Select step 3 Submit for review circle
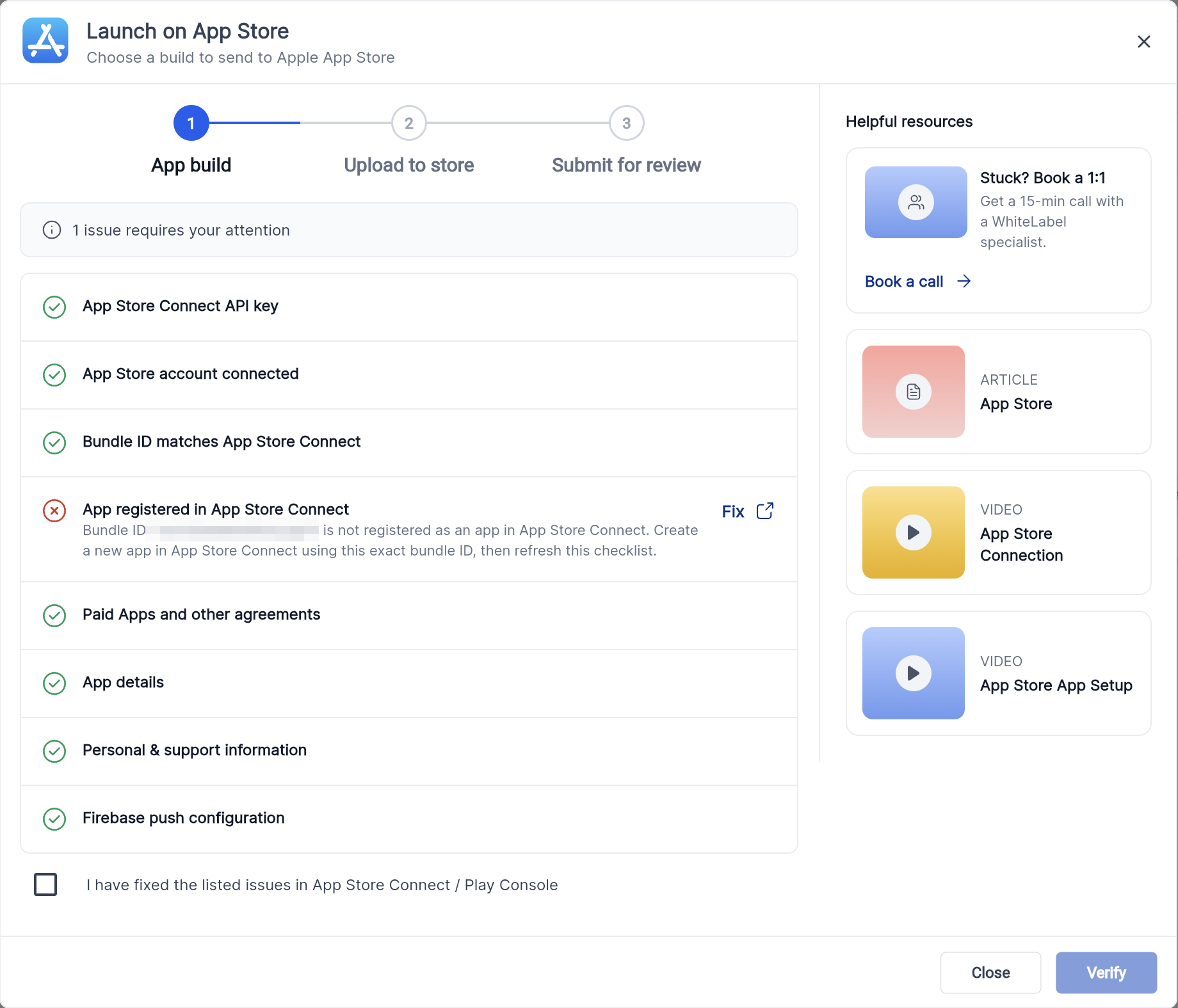 click(x=627, y=123)
